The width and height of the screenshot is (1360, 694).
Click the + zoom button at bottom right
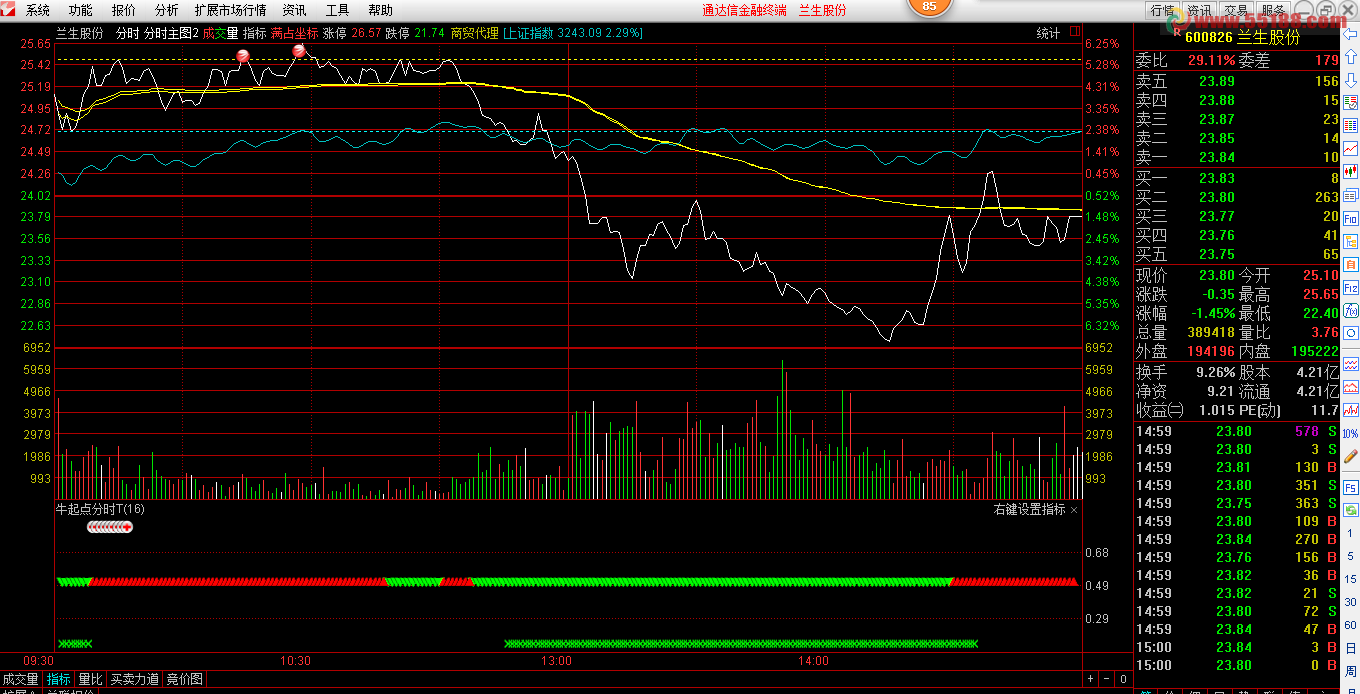(x=1091, y=679)
